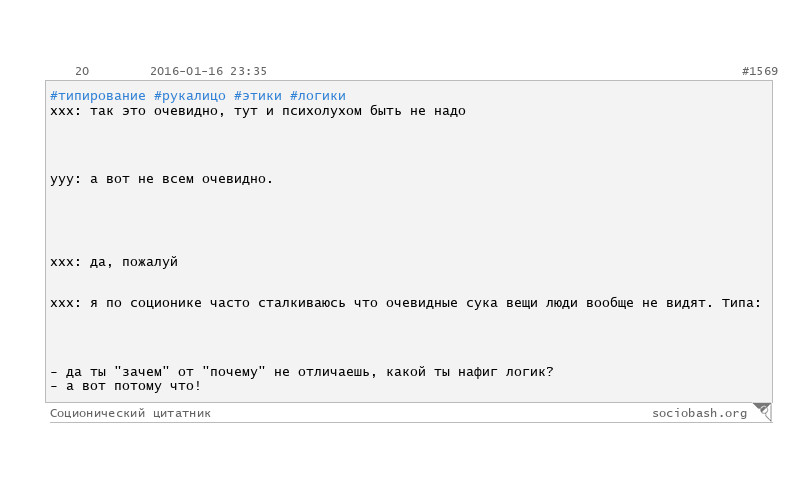Click the line '- а вот потому что!'
Image resolution: width=812 pixels, height=497 pixels.
click(x=126, y=386)
